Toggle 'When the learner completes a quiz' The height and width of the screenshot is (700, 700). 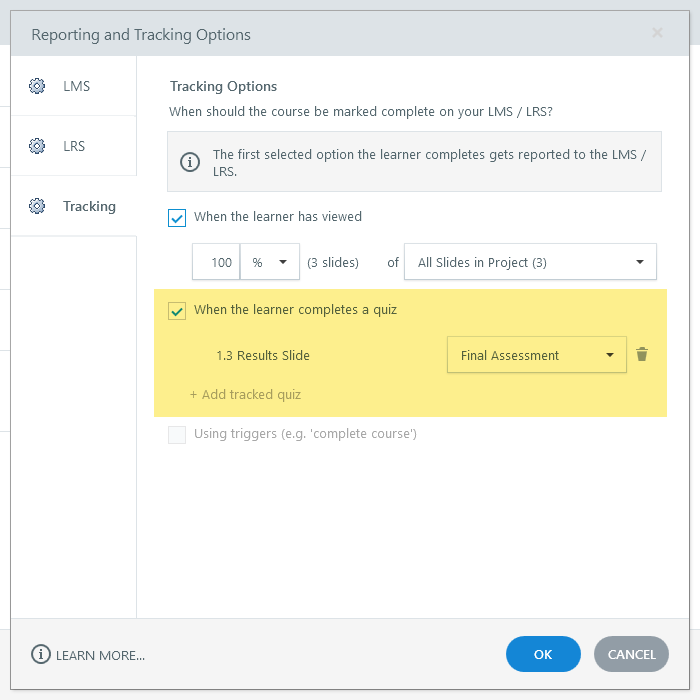tap(177, 310)
